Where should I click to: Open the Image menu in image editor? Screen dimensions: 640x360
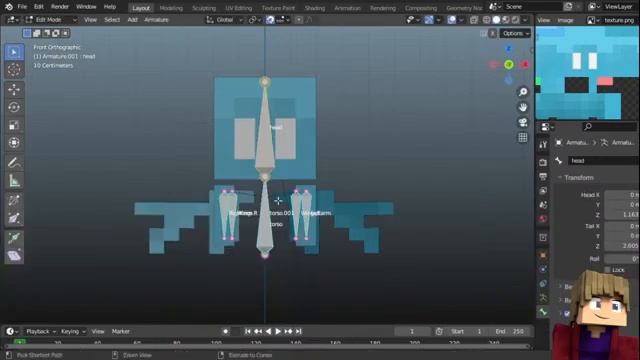[x=565, y=20]
